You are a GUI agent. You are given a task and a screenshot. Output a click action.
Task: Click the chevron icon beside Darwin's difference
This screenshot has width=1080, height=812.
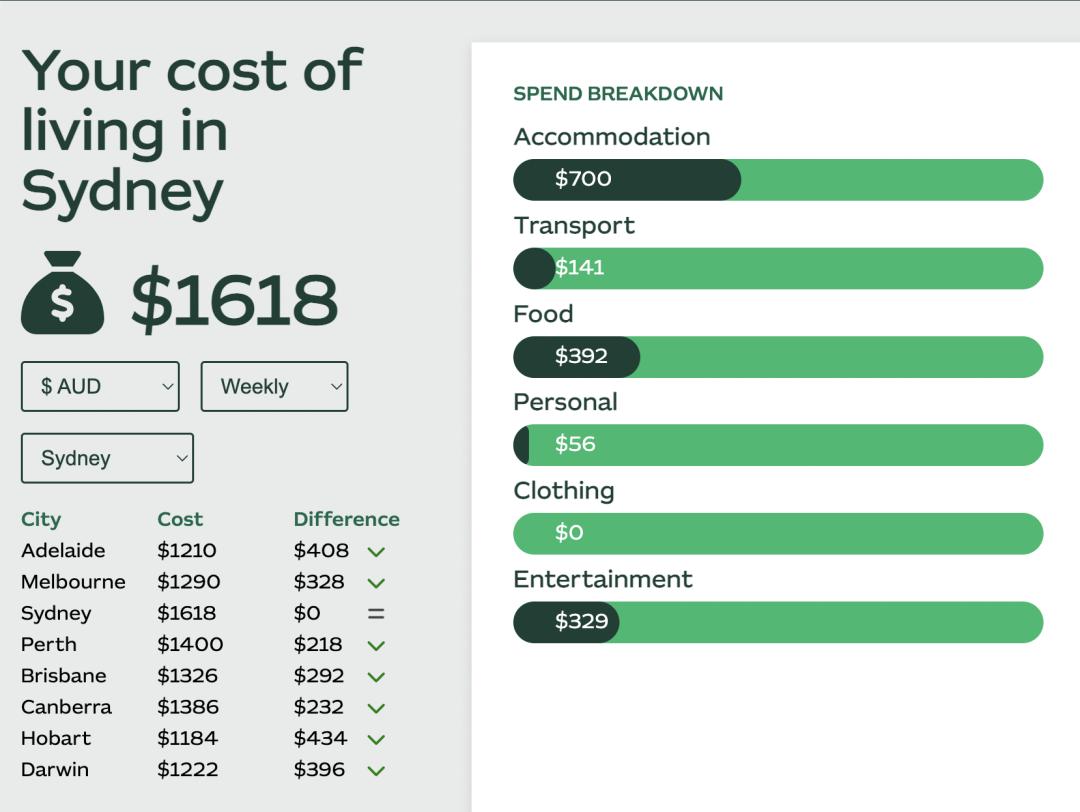pos(376,771)
